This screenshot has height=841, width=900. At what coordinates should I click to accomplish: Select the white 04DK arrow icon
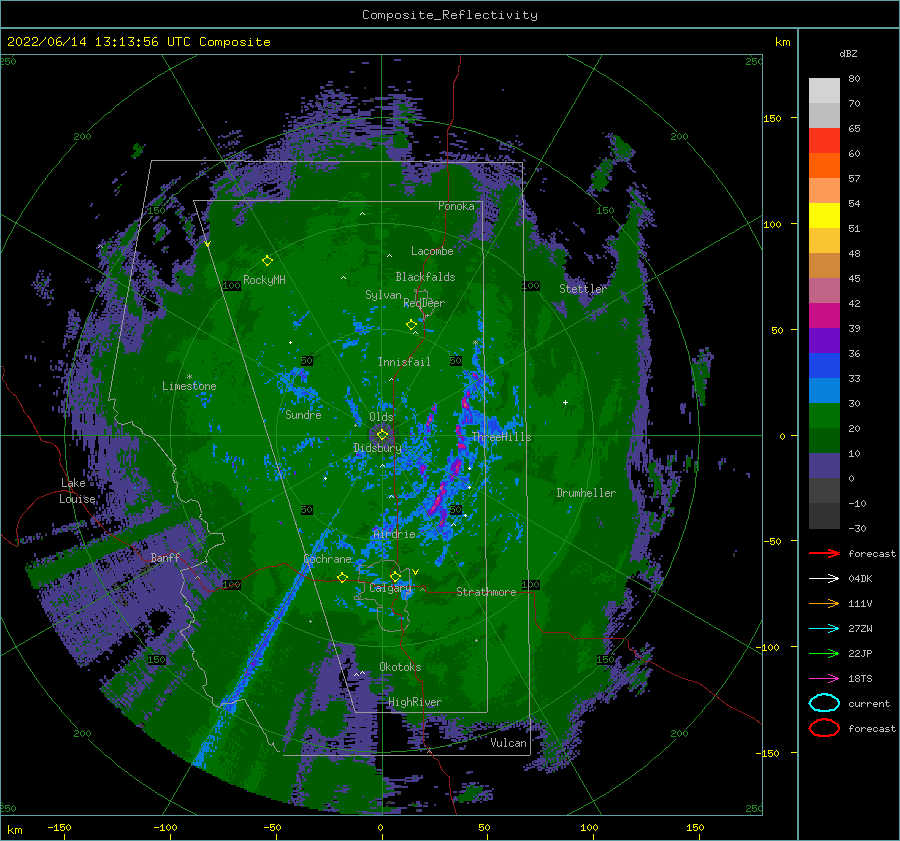point(824,578)
